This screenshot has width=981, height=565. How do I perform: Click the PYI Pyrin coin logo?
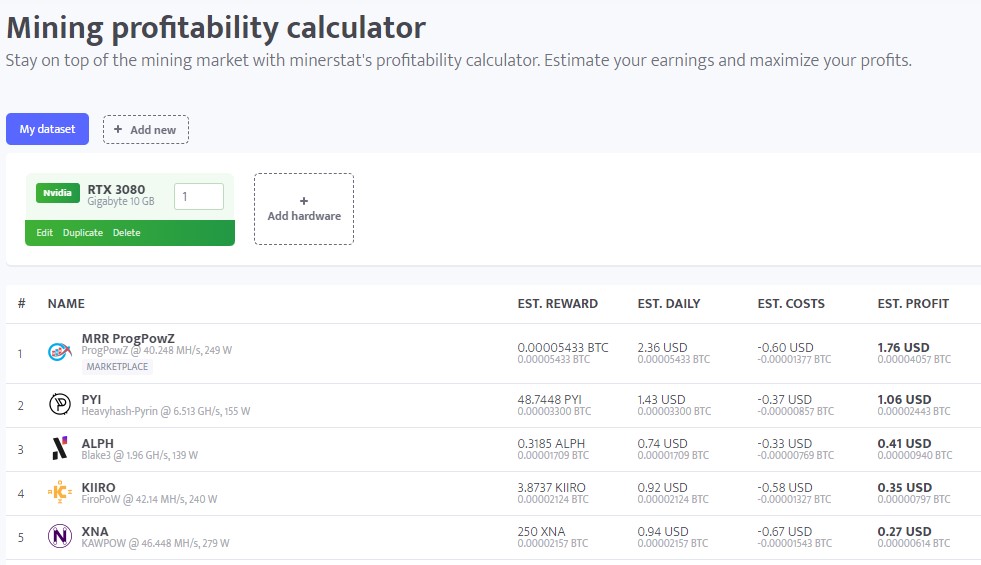tap(60, 404)
